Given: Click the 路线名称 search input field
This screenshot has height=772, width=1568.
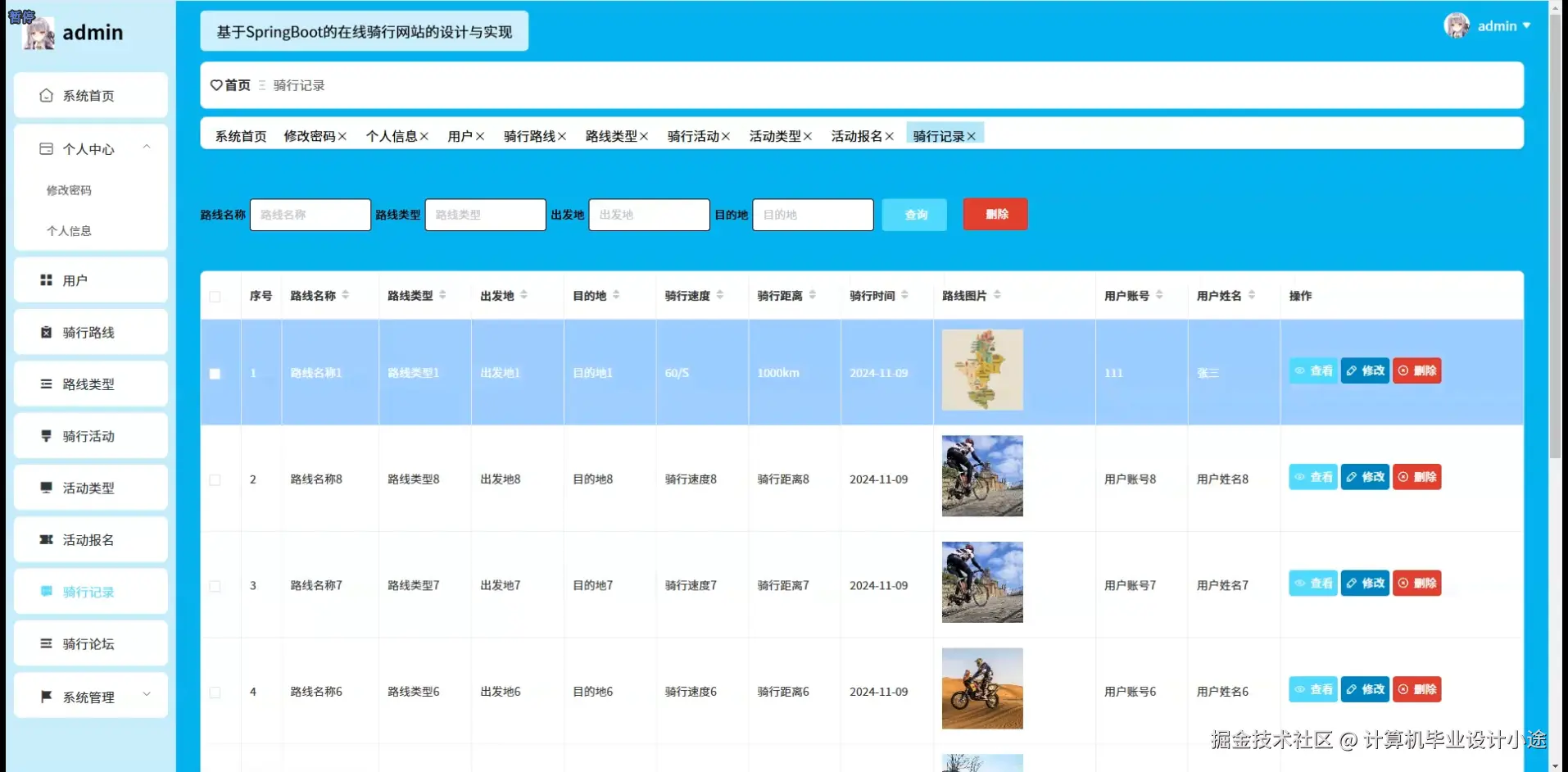Looking at the screenshot, I should pos(310,215).
